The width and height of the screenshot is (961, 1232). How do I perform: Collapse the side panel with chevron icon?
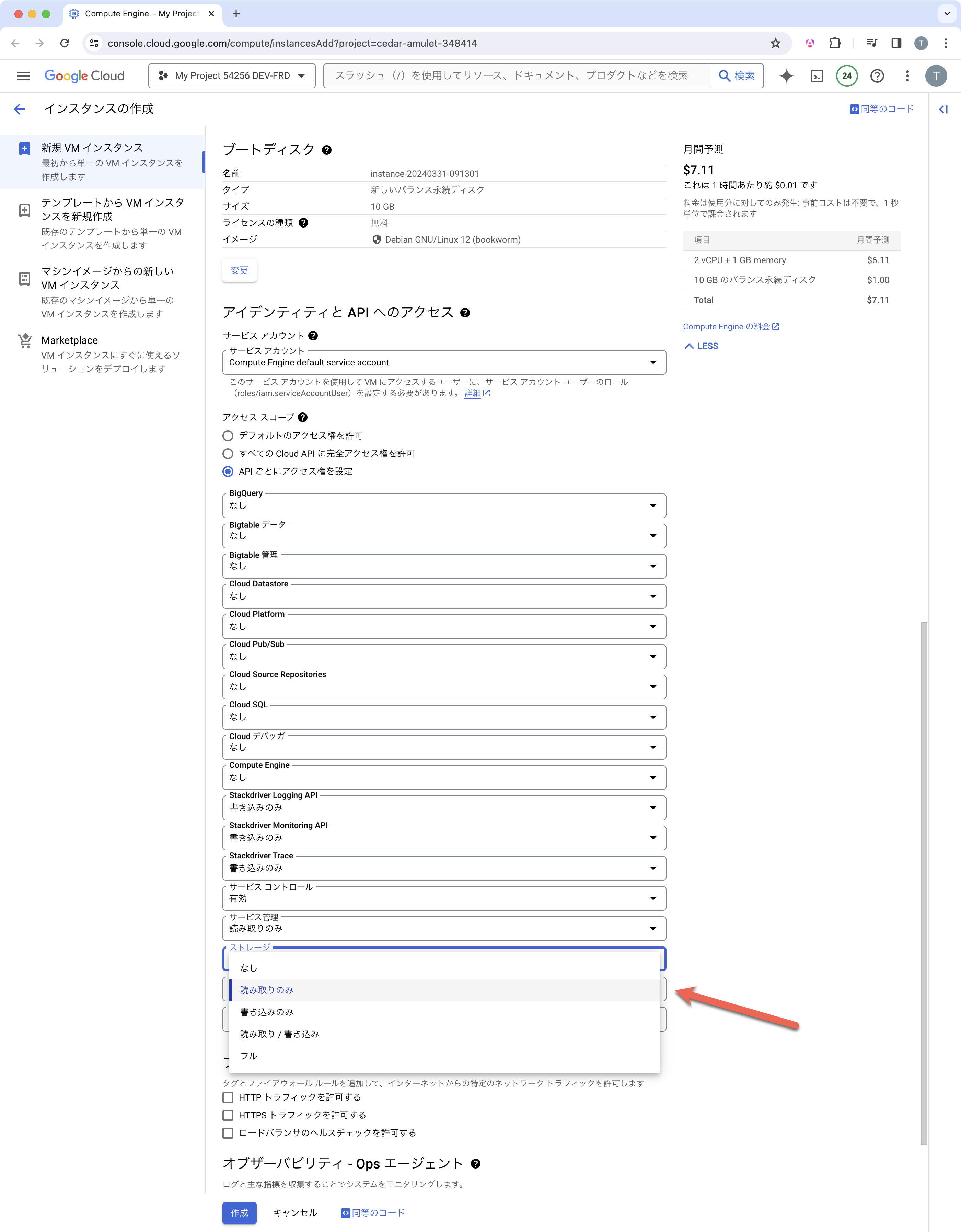tap(943, 109)
